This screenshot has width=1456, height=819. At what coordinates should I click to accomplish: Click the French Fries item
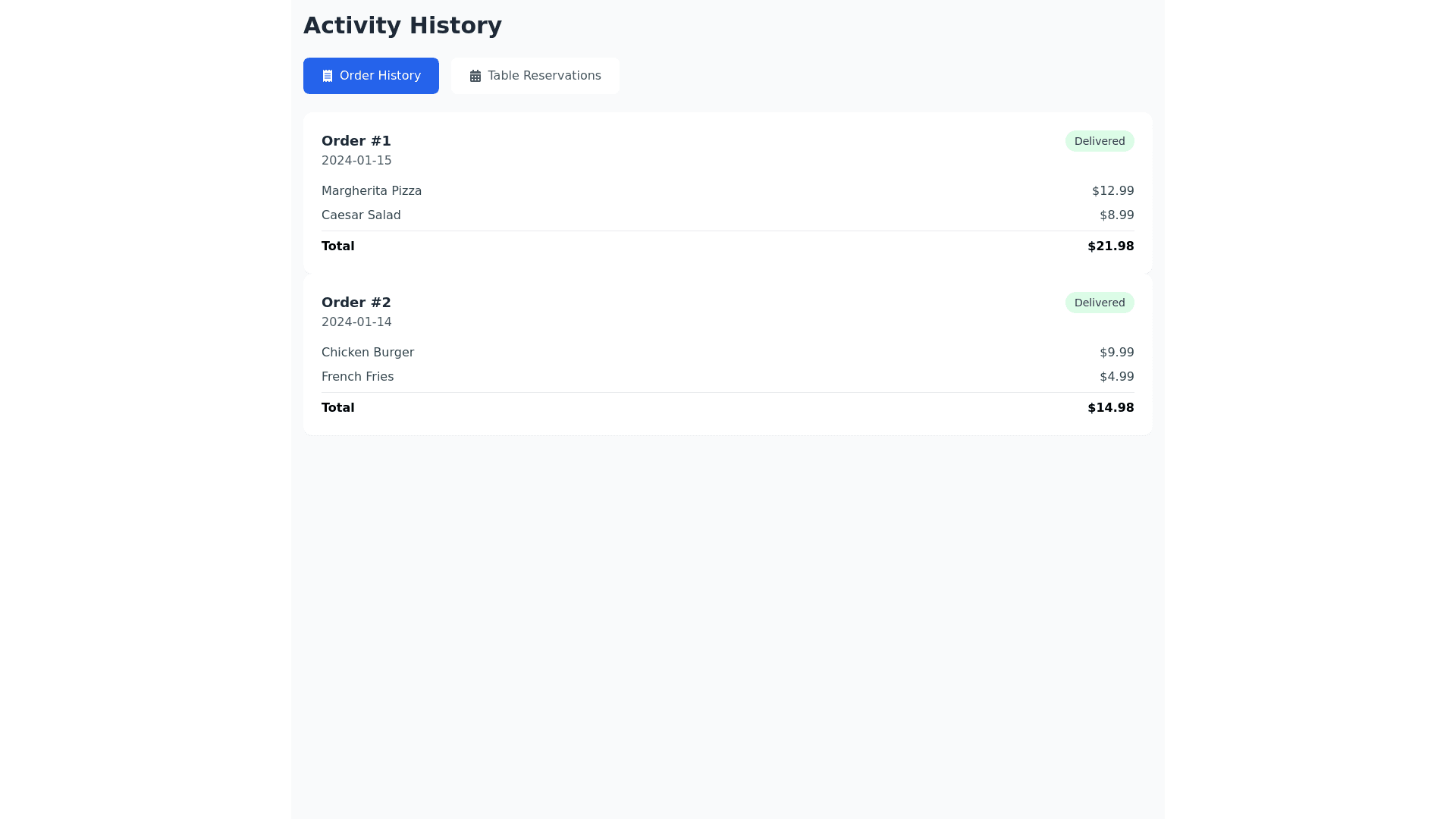point(357,377)
